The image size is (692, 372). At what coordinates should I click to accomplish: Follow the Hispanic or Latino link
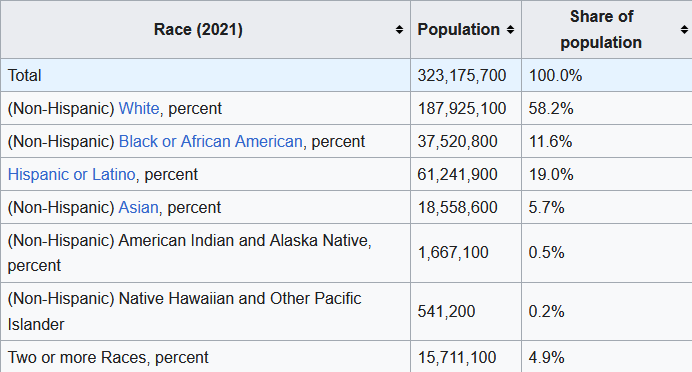coord(71,174)
